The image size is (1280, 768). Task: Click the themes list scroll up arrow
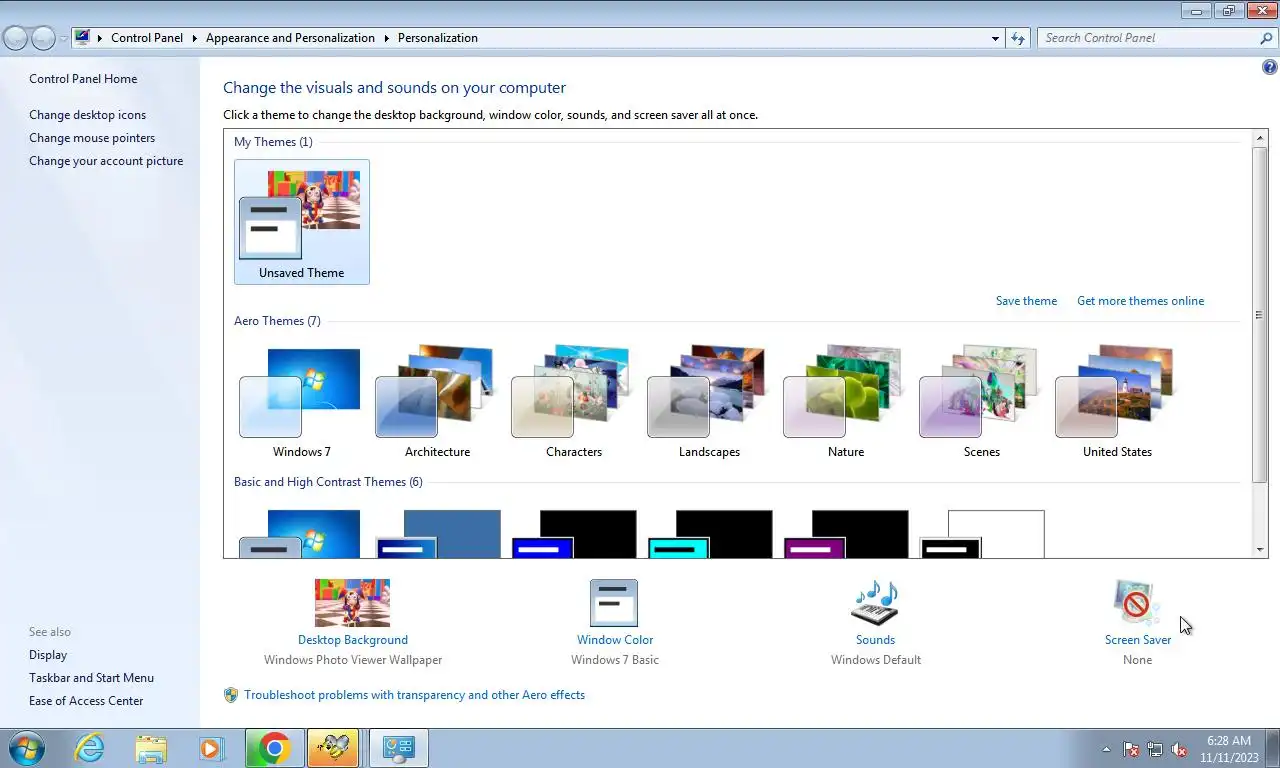tap(1260, 137)
